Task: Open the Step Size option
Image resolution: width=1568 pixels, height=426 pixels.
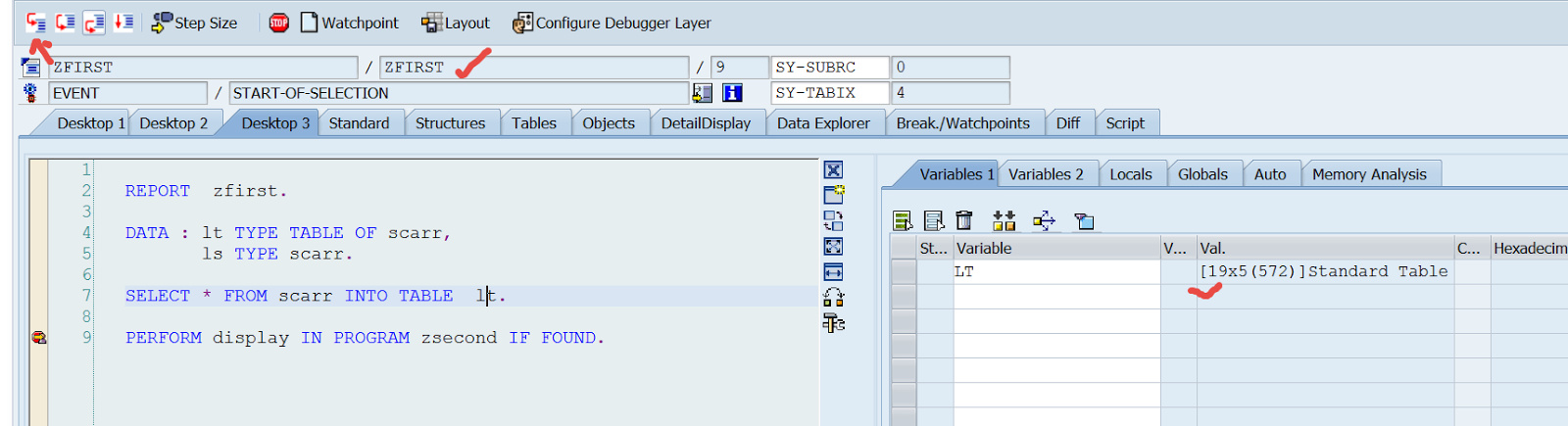Action: tap(194, 23)
